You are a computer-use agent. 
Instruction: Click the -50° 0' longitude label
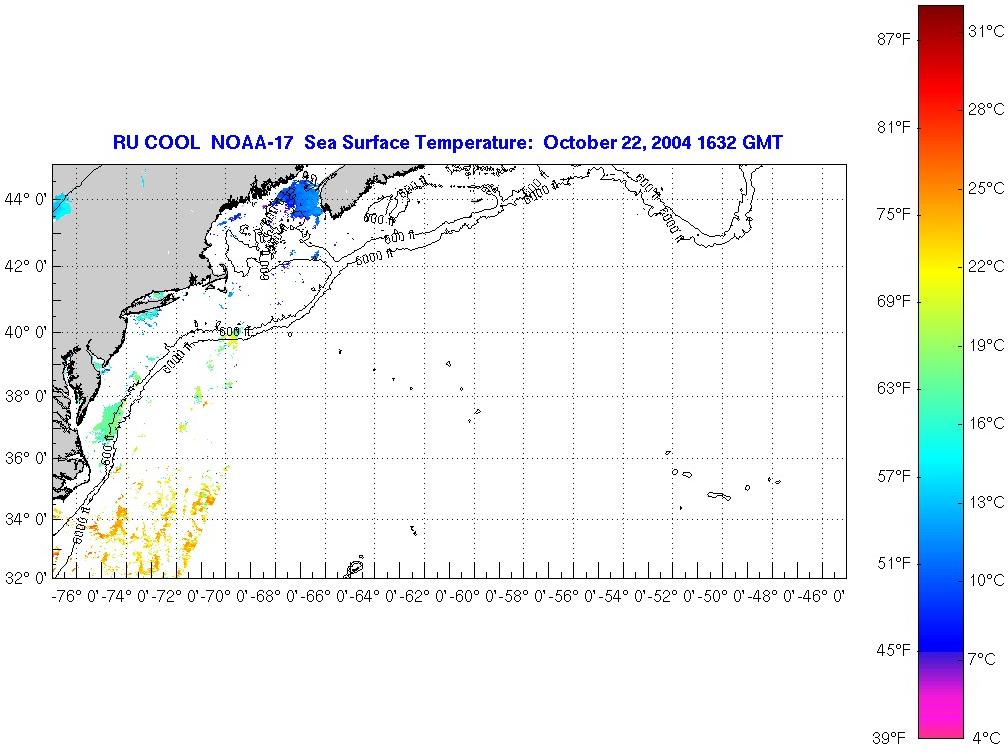tap(721, 597)
